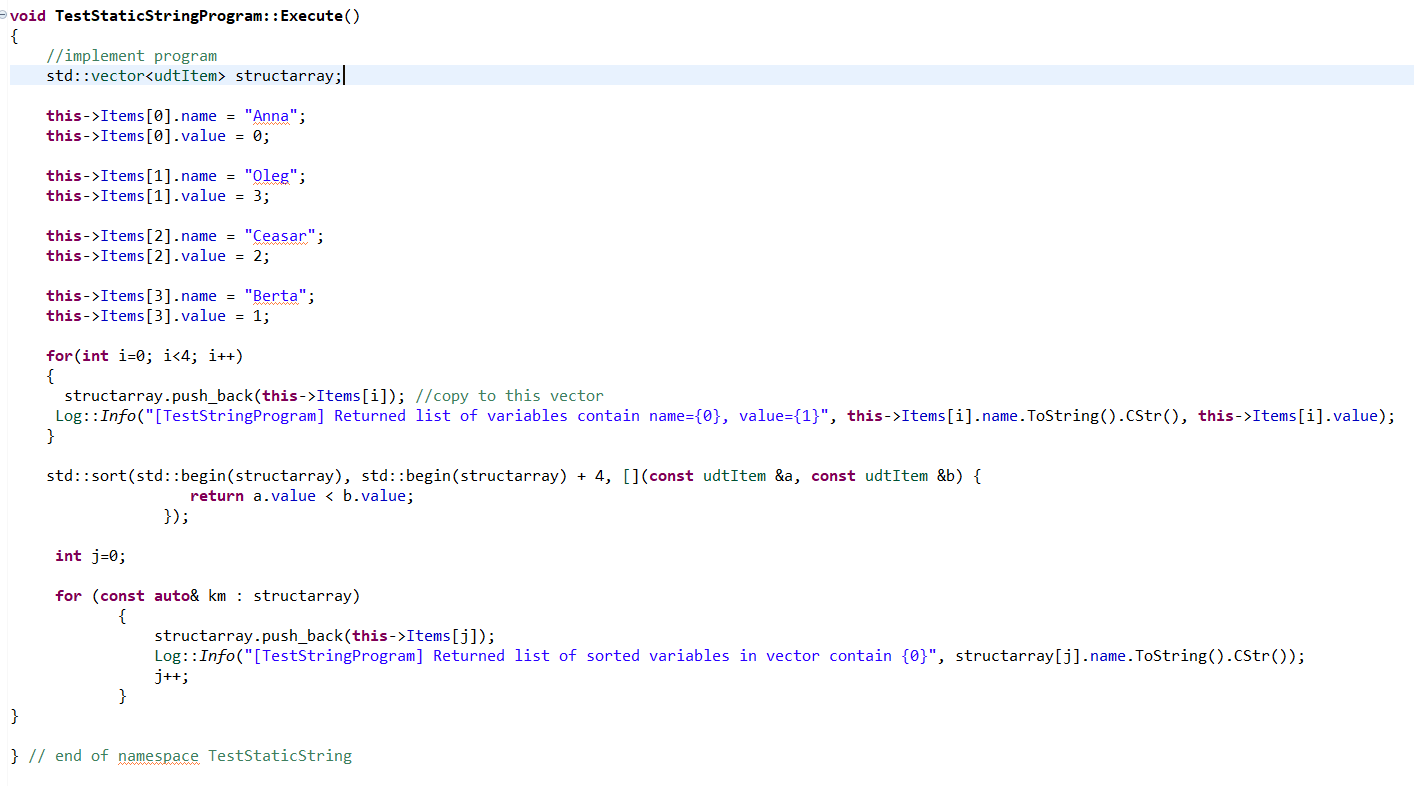Click the "Anna" string literal
Viewport: 1414px width, 786px height.
271,116
